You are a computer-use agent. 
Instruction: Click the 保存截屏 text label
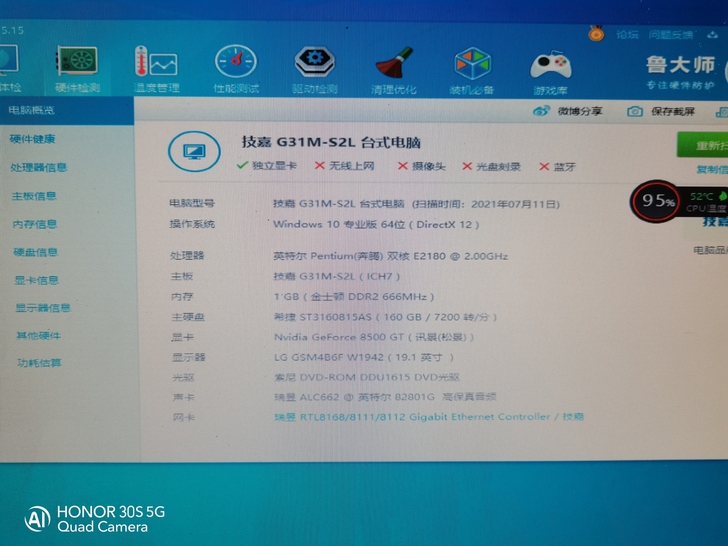[x=673, y=111]
